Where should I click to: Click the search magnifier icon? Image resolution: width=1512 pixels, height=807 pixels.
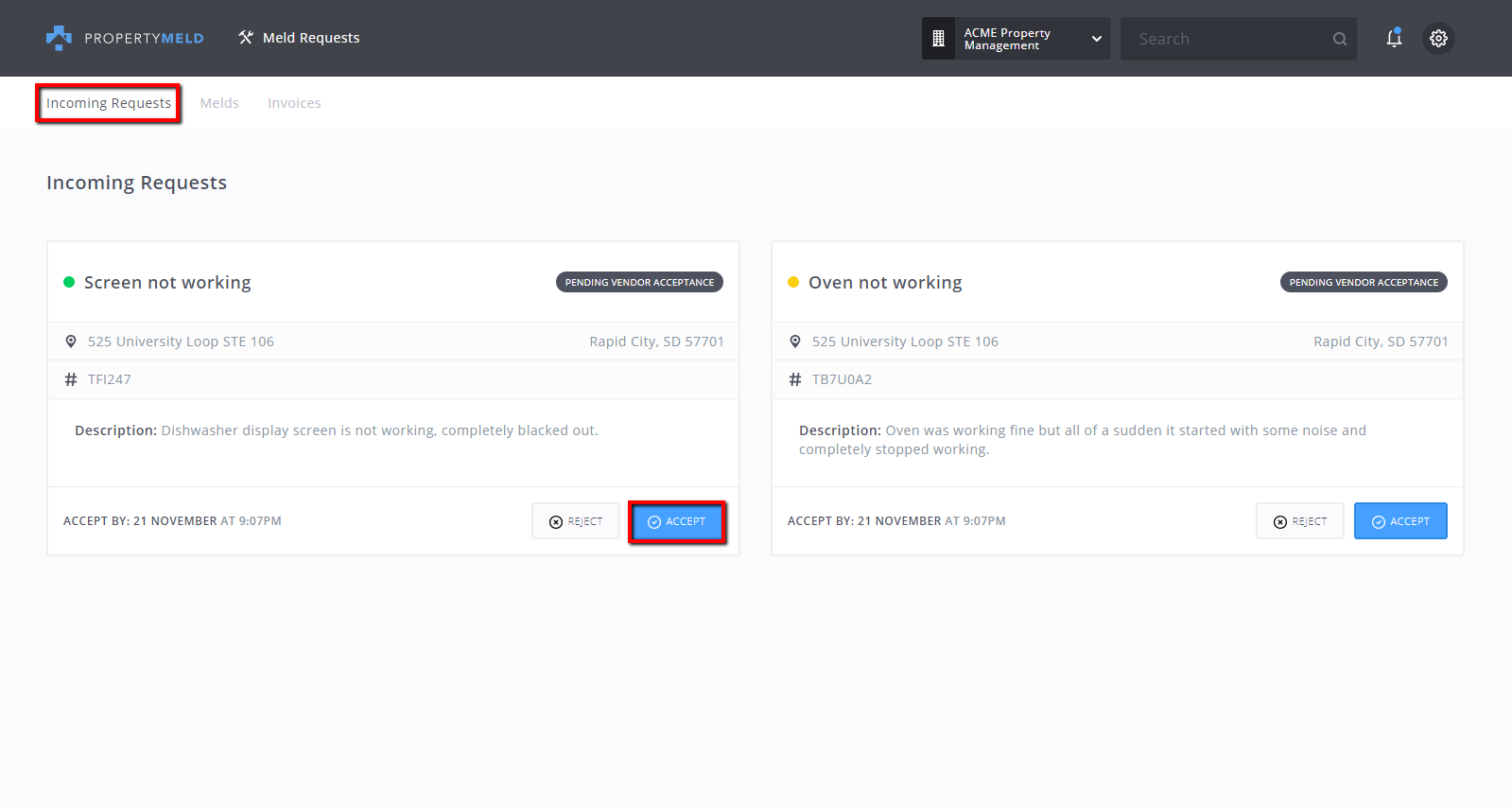[1339, 39]
